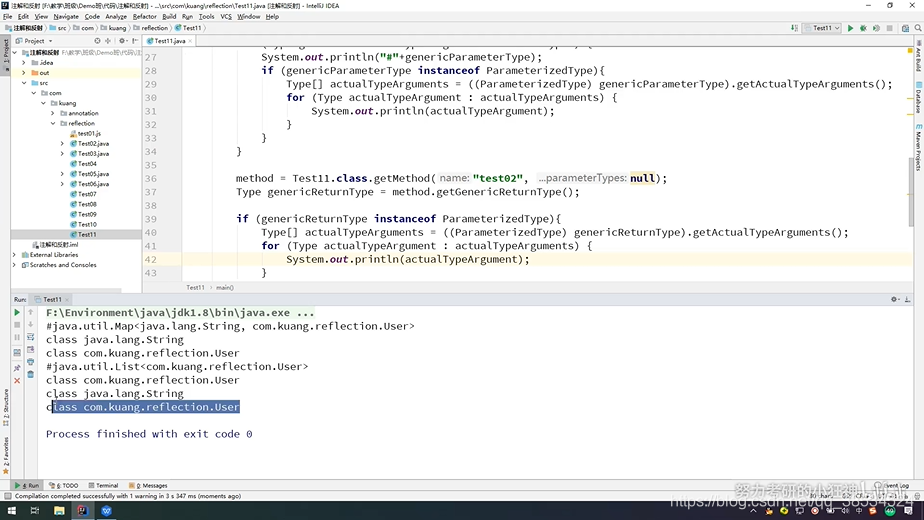Click kuang in the breadcrumb path
The image size is (924, 520).
[x=113, y=28]
